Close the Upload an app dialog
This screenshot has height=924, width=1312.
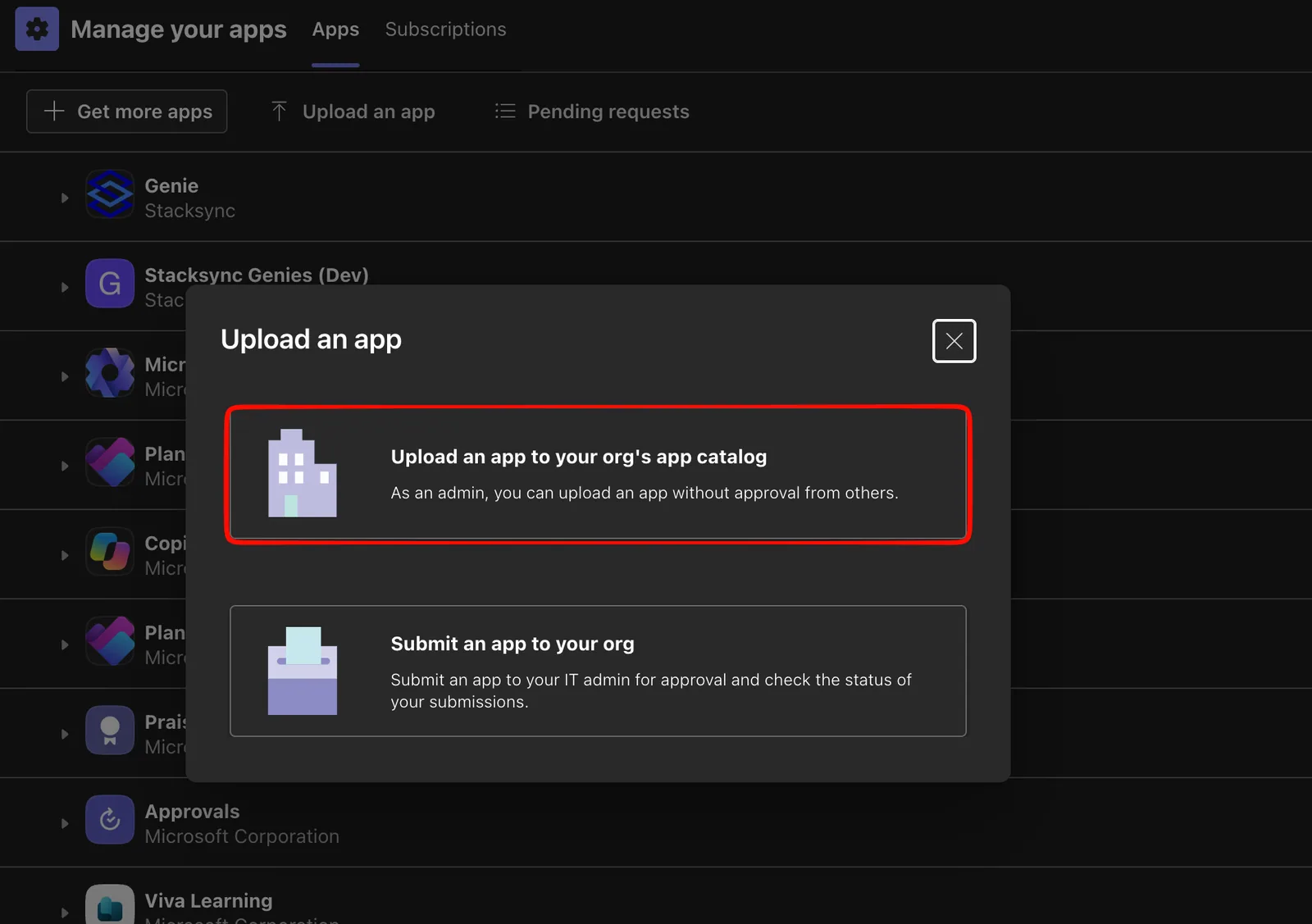coord(954,341)
